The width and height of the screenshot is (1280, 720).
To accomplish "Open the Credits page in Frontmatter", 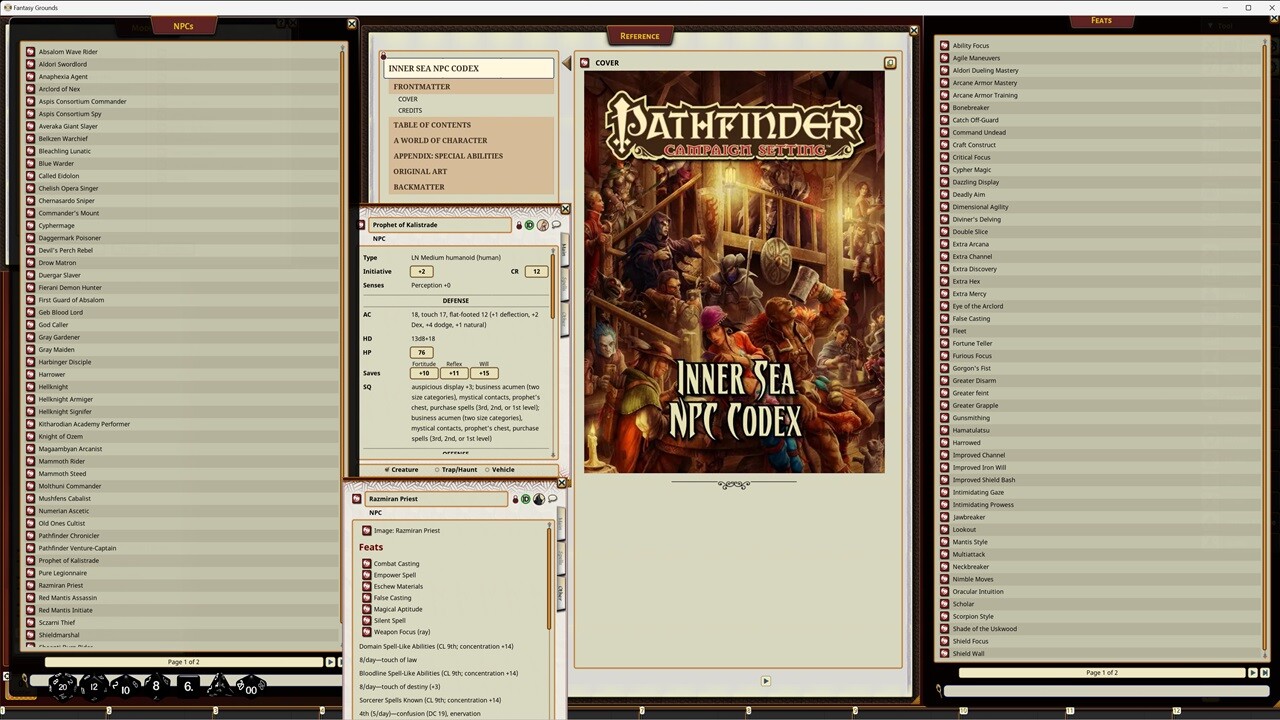I will pos(410,110).
